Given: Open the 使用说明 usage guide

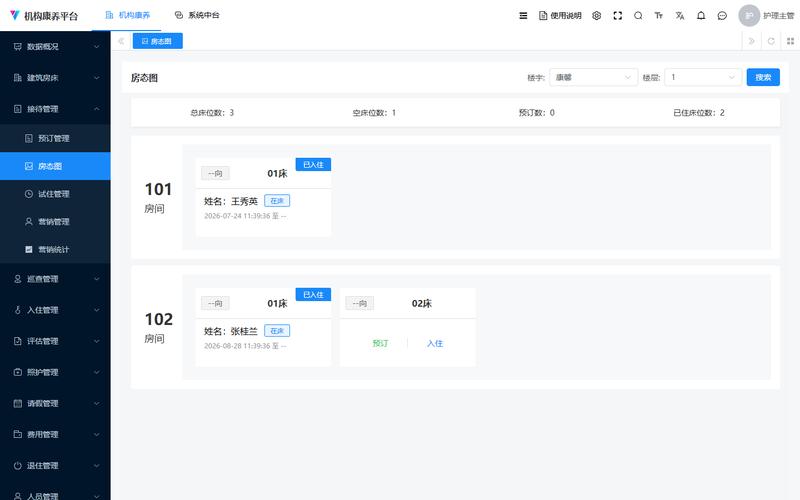Looking at the screenshot, I should (560, 16).
